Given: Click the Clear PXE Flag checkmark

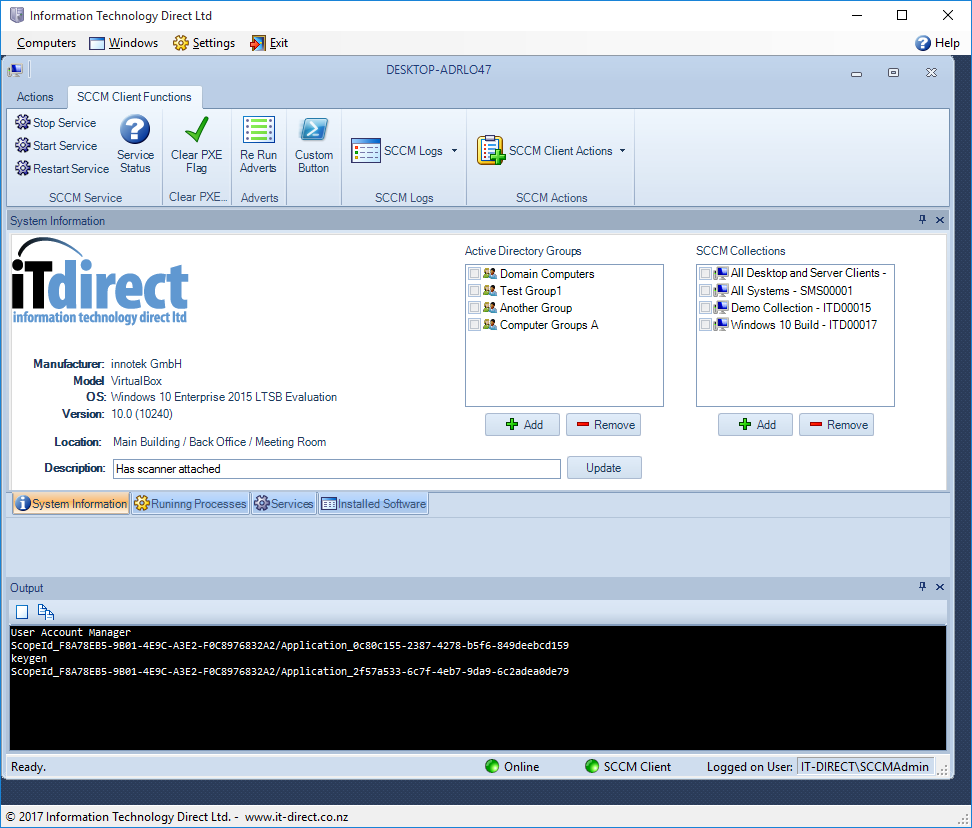Looking at the screenshot, I should point(197,131).
